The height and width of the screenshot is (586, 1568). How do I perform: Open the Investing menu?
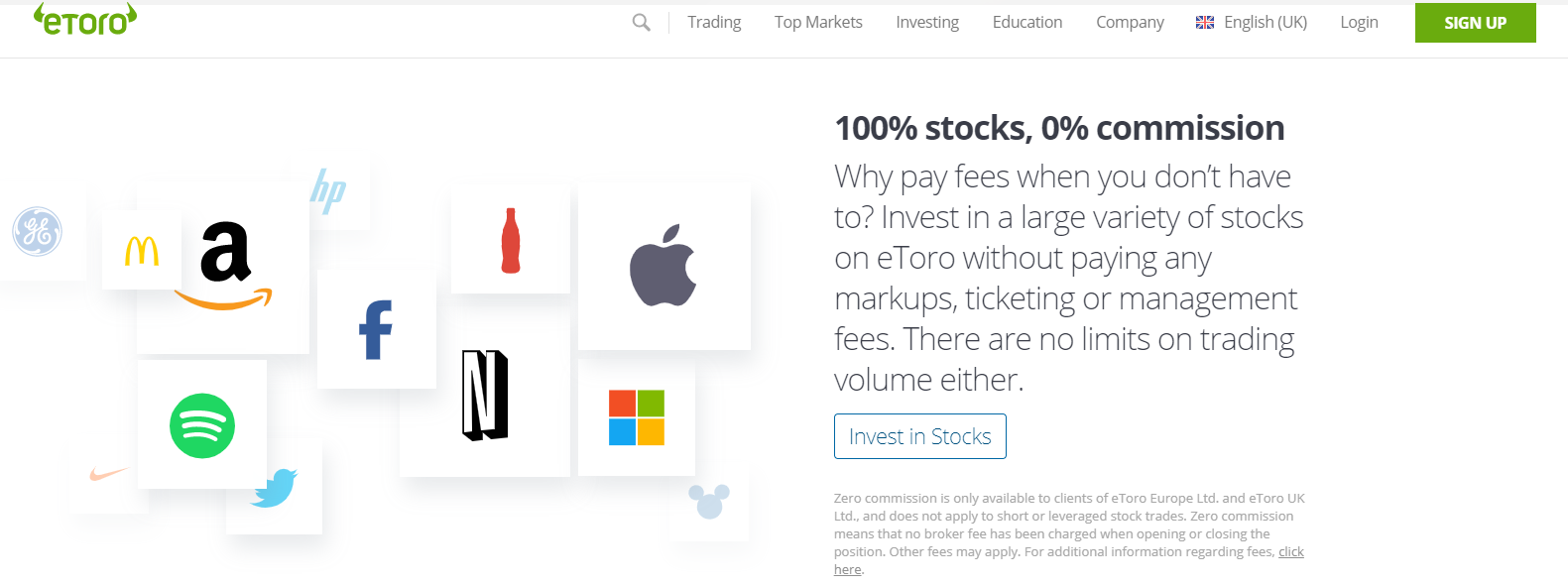(927, 22)
